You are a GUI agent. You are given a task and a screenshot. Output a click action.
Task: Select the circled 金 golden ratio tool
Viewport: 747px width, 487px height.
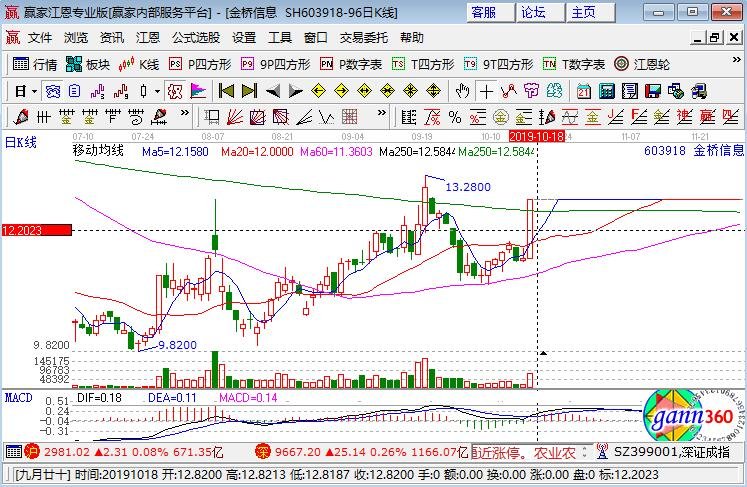501,117
